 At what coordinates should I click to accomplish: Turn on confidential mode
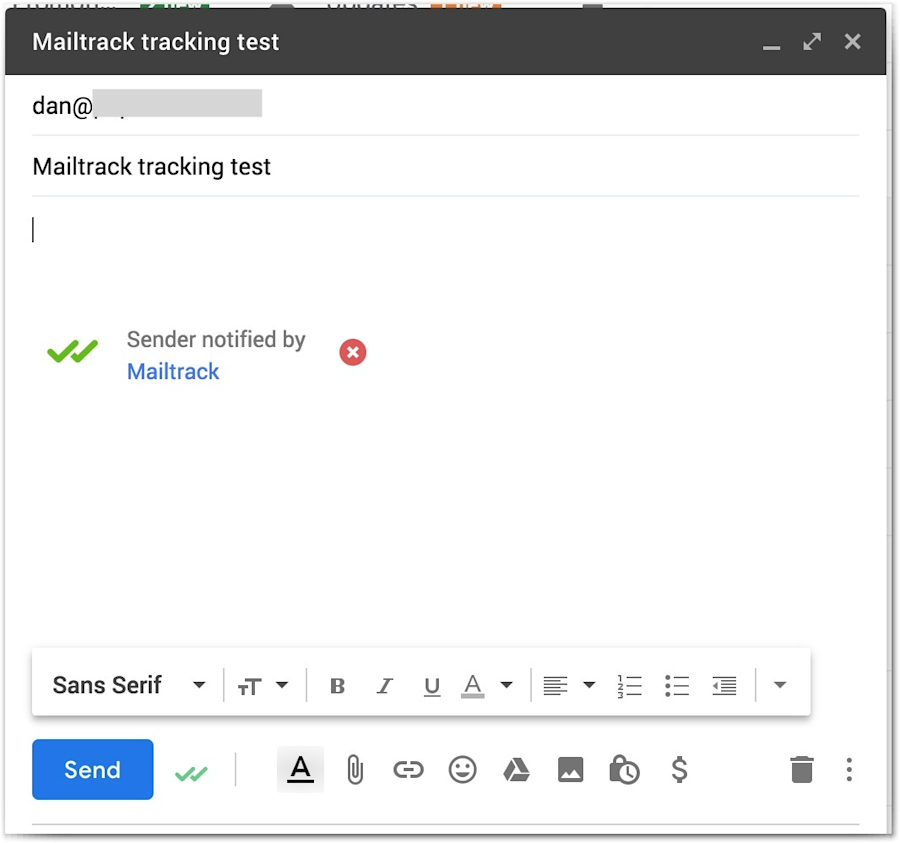coord(624,770)
